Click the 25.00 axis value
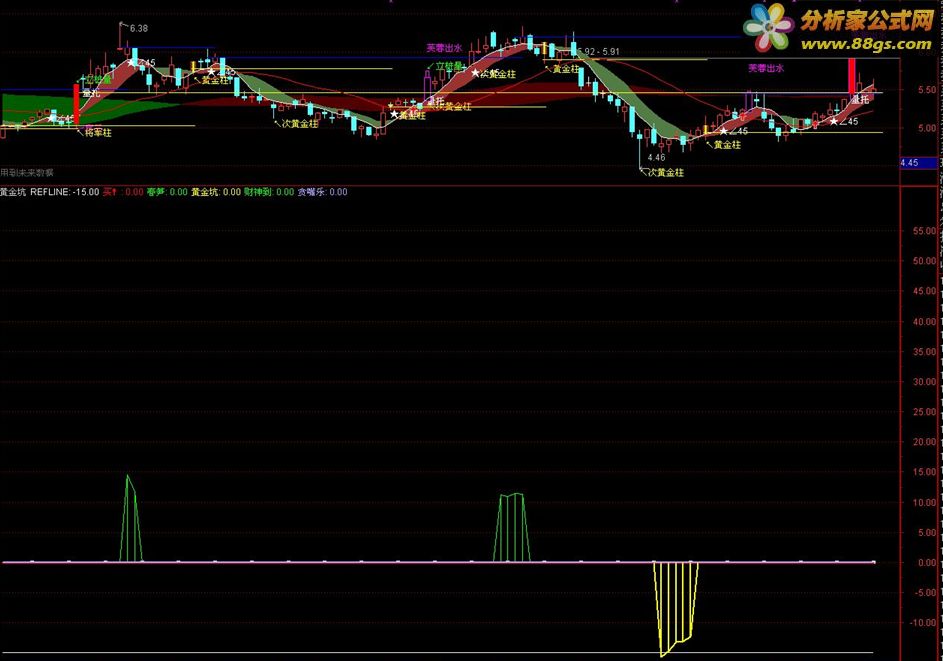 tap(924, 412)
